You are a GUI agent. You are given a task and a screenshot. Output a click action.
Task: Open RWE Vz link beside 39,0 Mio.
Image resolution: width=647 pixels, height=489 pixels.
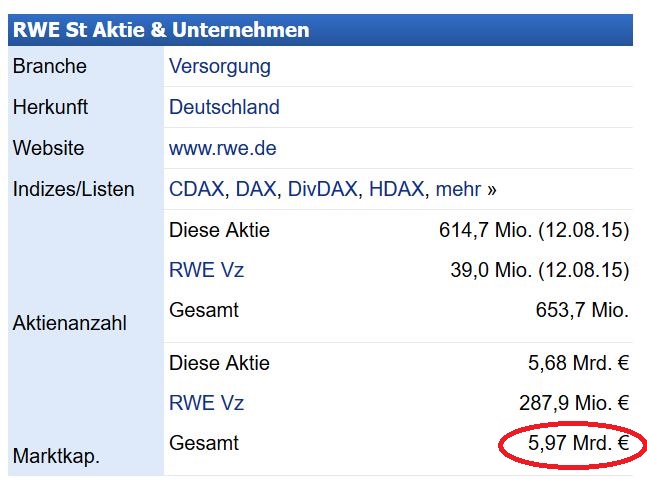(x=206, y=270)
